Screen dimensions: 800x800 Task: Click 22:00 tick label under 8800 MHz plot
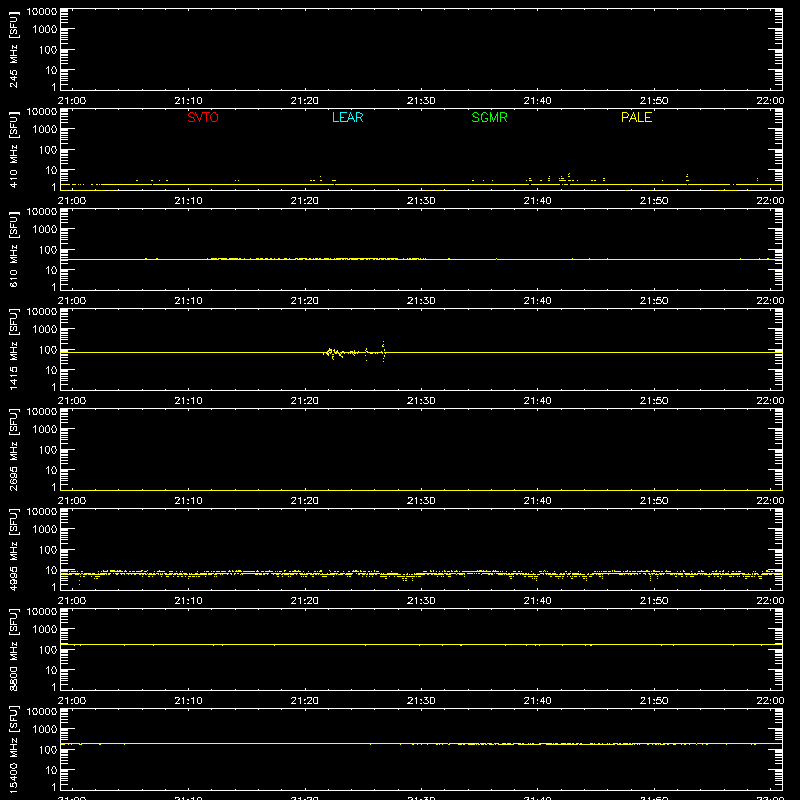coord(770,701)
